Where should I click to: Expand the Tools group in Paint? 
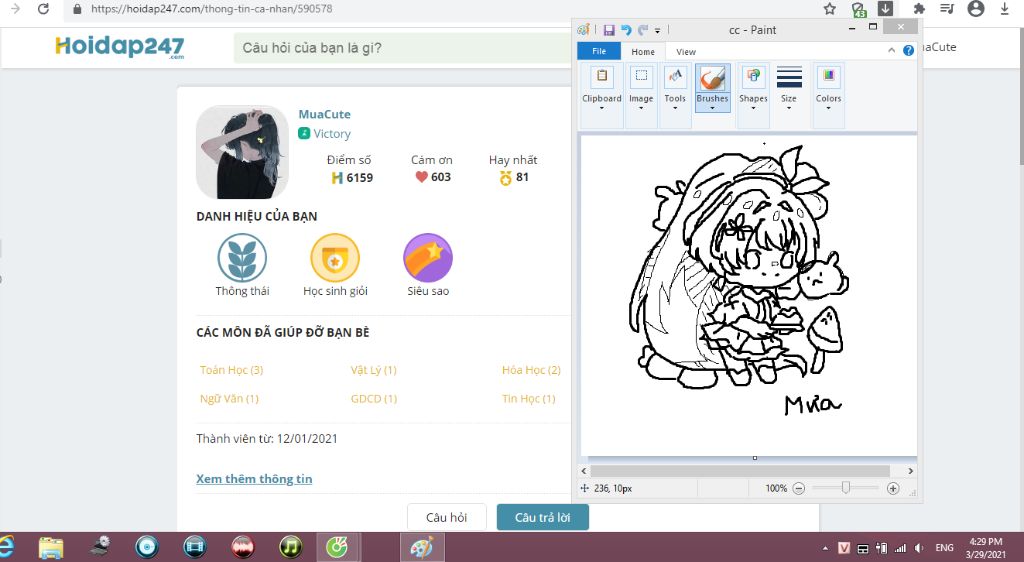(675, 96)
